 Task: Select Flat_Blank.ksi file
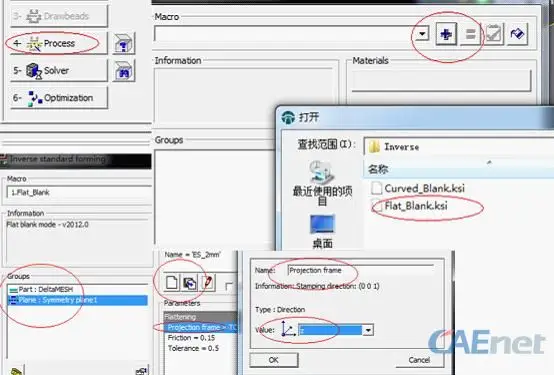tap(410, 206)
